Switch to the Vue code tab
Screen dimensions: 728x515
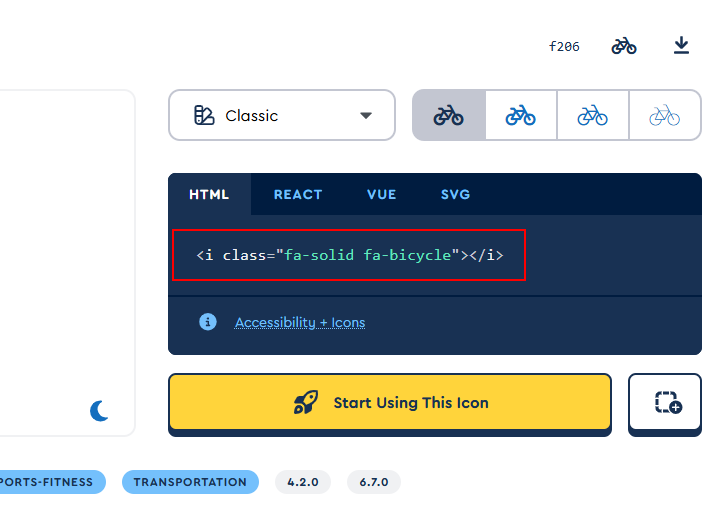382,194
